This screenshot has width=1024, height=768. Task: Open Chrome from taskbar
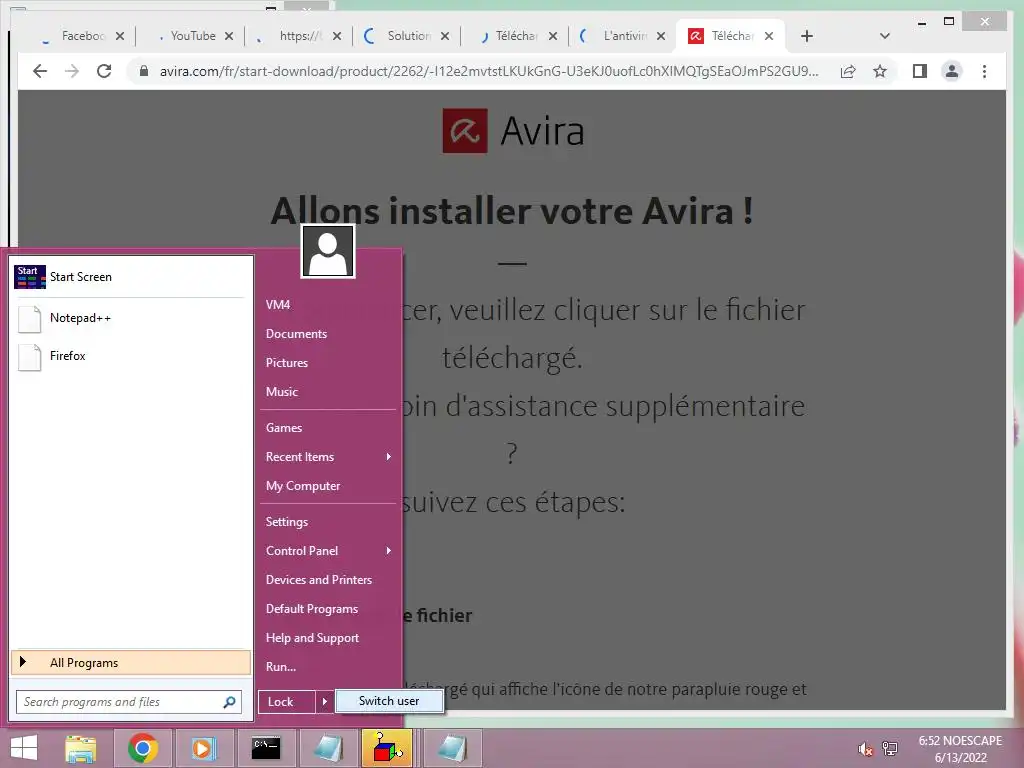click(x=142, y=748)
